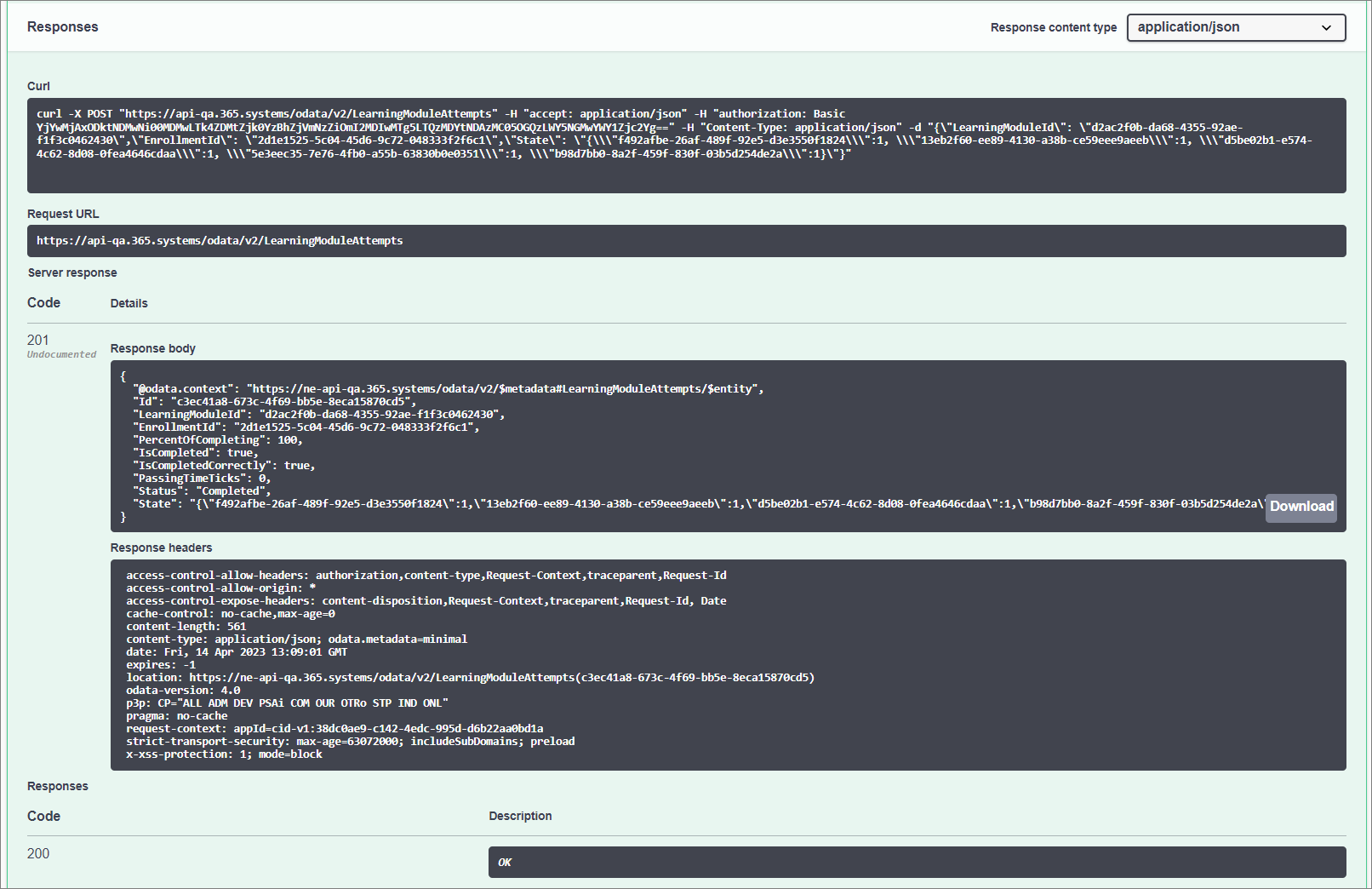Screen dimensions: 1372x889
Task: Click the OK description box
Action: click(x=916, y=862)
